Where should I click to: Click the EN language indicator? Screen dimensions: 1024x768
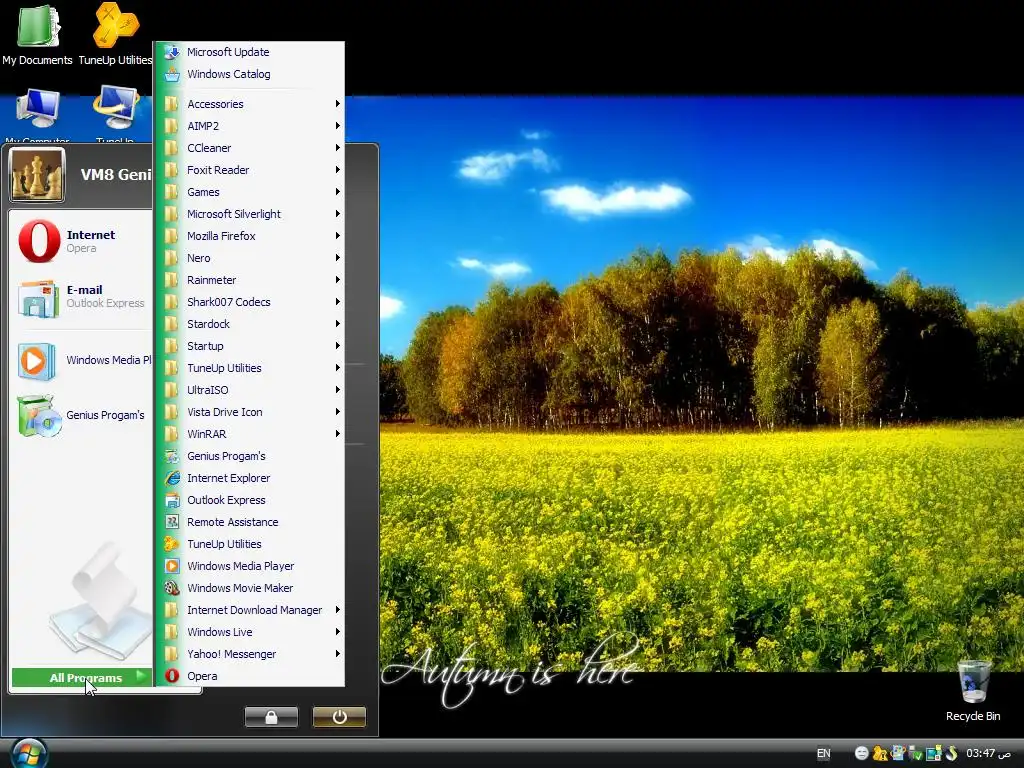click(824, 754)
